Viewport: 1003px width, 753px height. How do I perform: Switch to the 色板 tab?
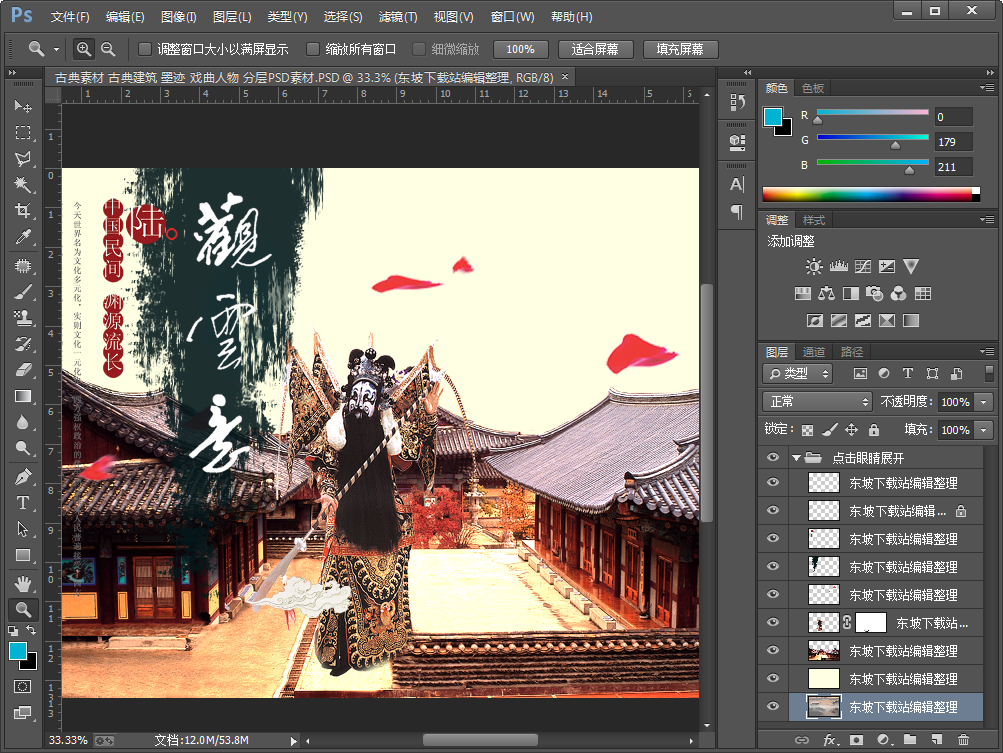813,88
